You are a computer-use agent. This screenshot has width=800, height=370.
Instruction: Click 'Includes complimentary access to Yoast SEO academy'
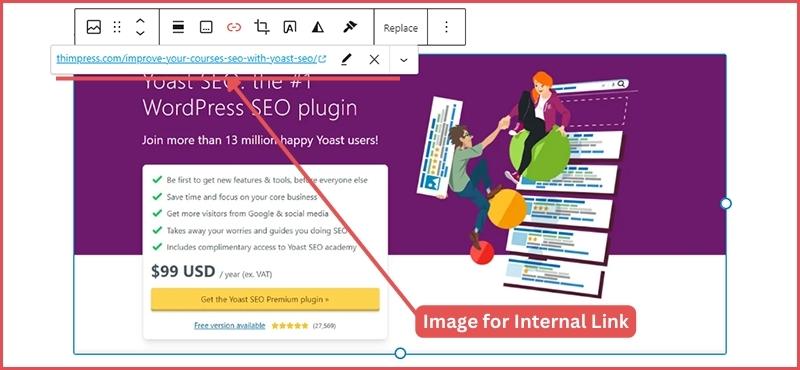(261, 247)
